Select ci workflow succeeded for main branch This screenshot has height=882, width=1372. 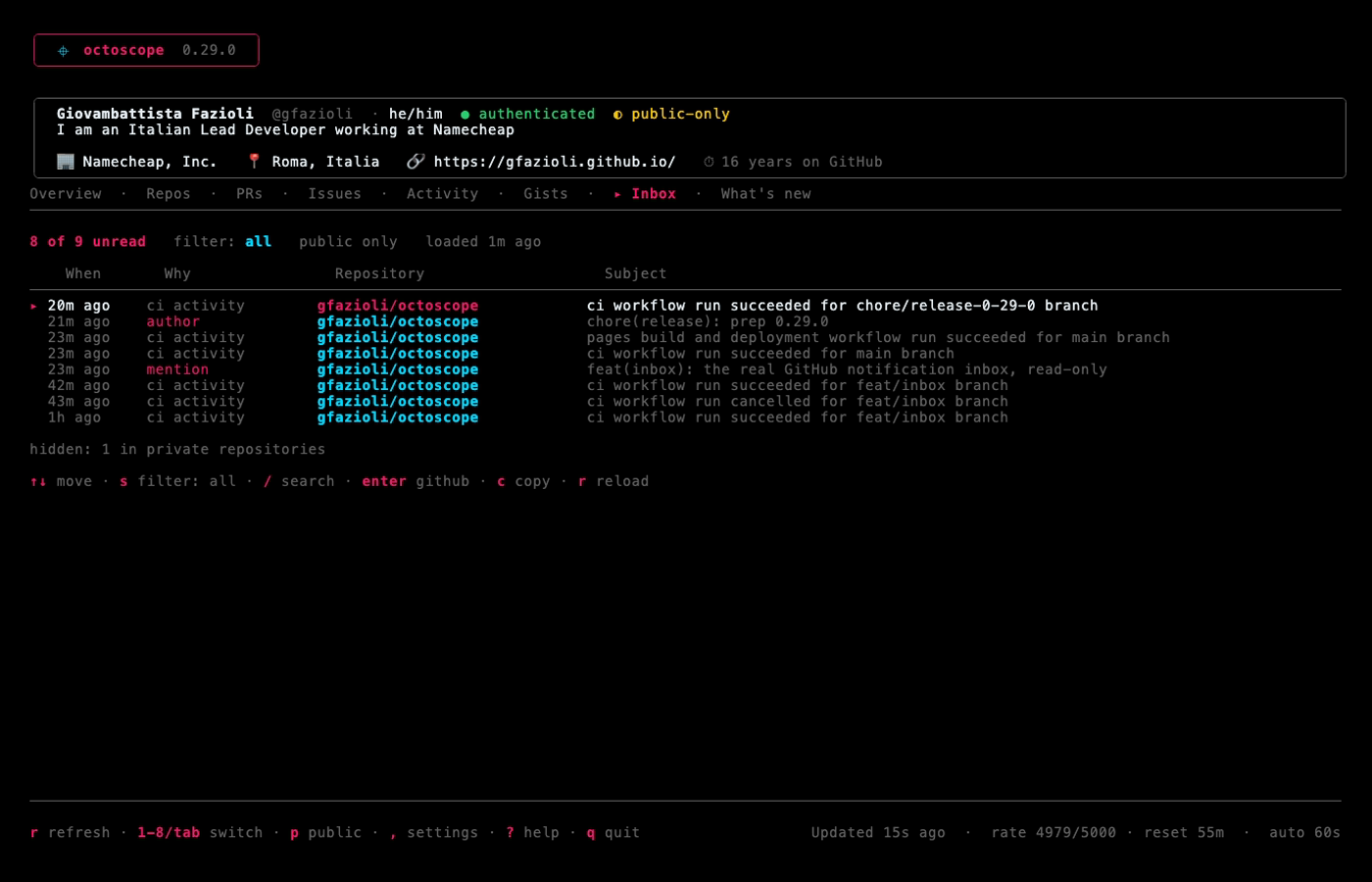(x=685, y=354)
